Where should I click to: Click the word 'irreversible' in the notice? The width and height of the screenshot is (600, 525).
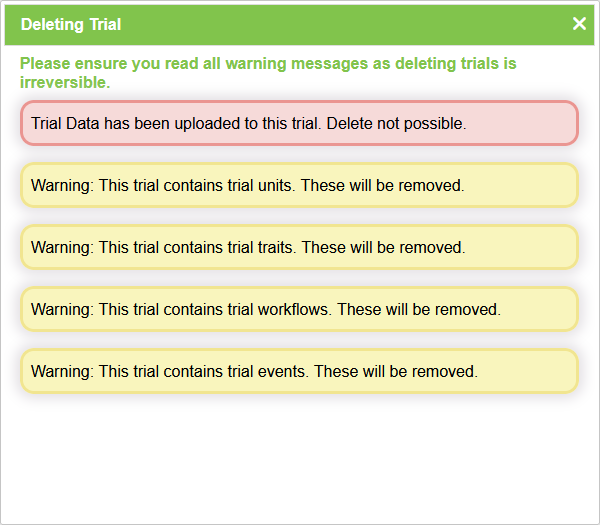point(63,82)
